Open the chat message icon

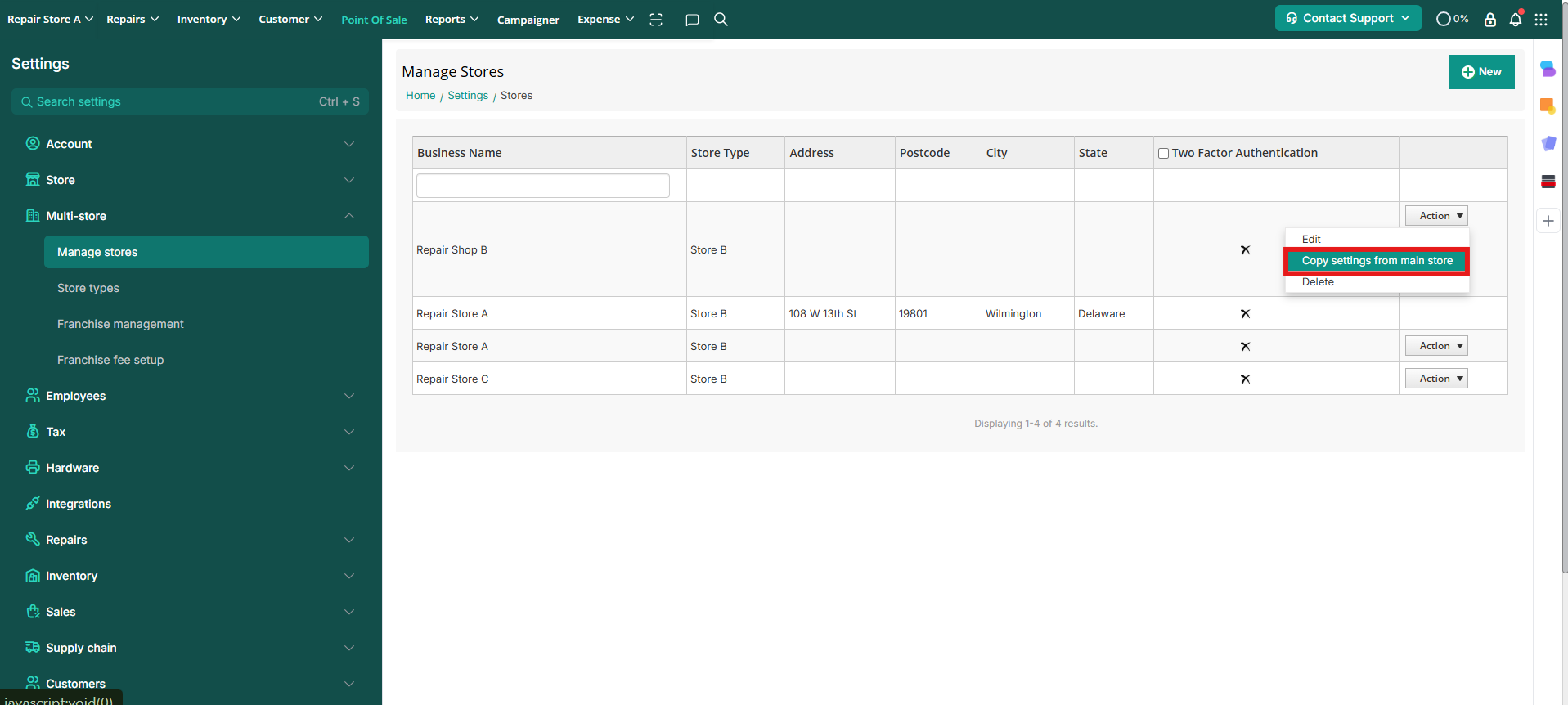692,20
